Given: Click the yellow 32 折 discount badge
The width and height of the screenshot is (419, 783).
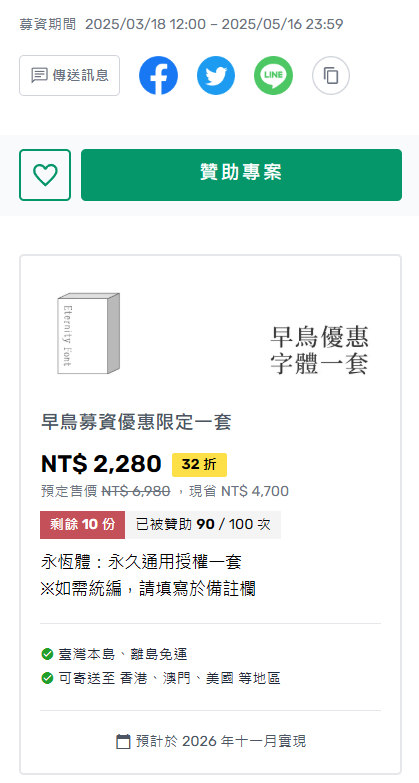Looking at the screenshot, I should (199, 465).
